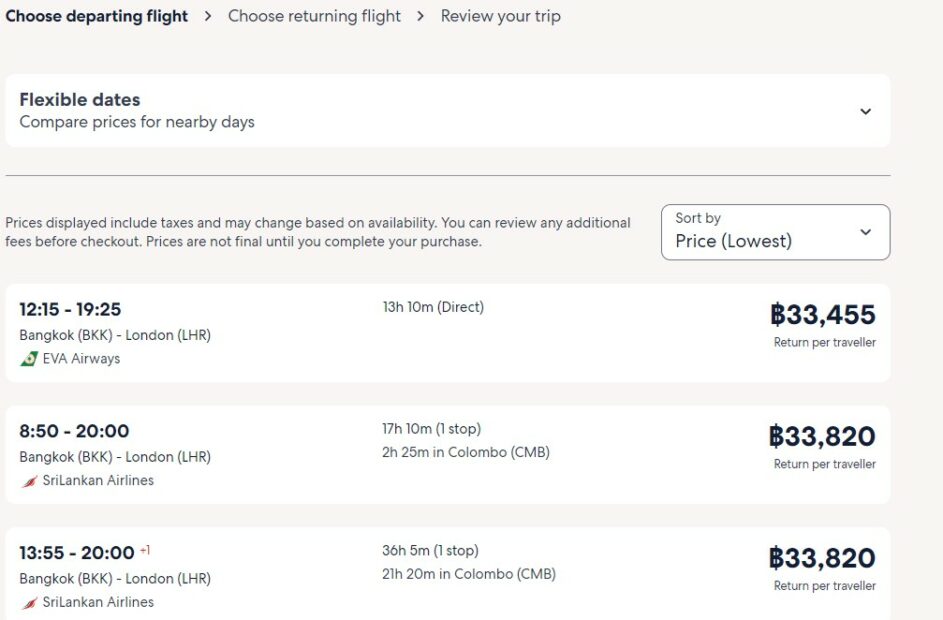Click chevron arrow before Review your trip
Viewport: 943px width, 620px height.
pyautogui.click(x=421, y=16)
